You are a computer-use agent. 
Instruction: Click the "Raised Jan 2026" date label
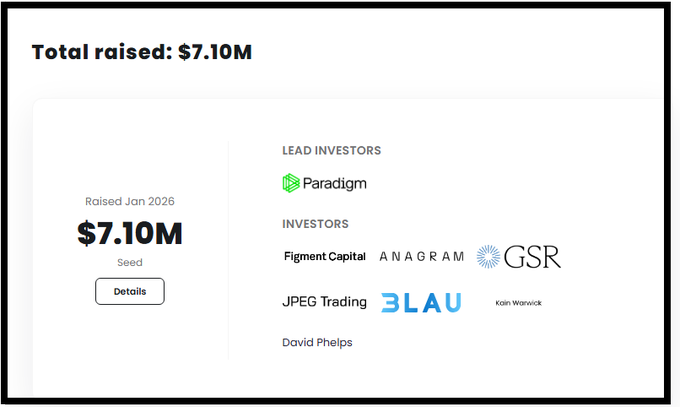coord(130,202)
